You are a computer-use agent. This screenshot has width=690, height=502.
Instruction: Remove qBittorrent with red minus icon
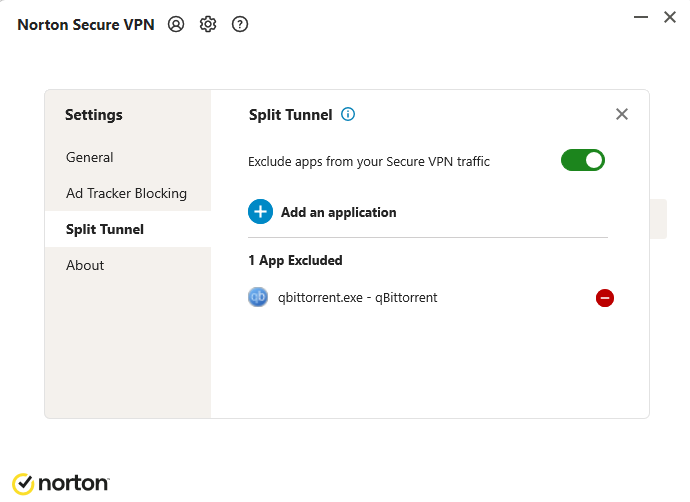[605, 298]
